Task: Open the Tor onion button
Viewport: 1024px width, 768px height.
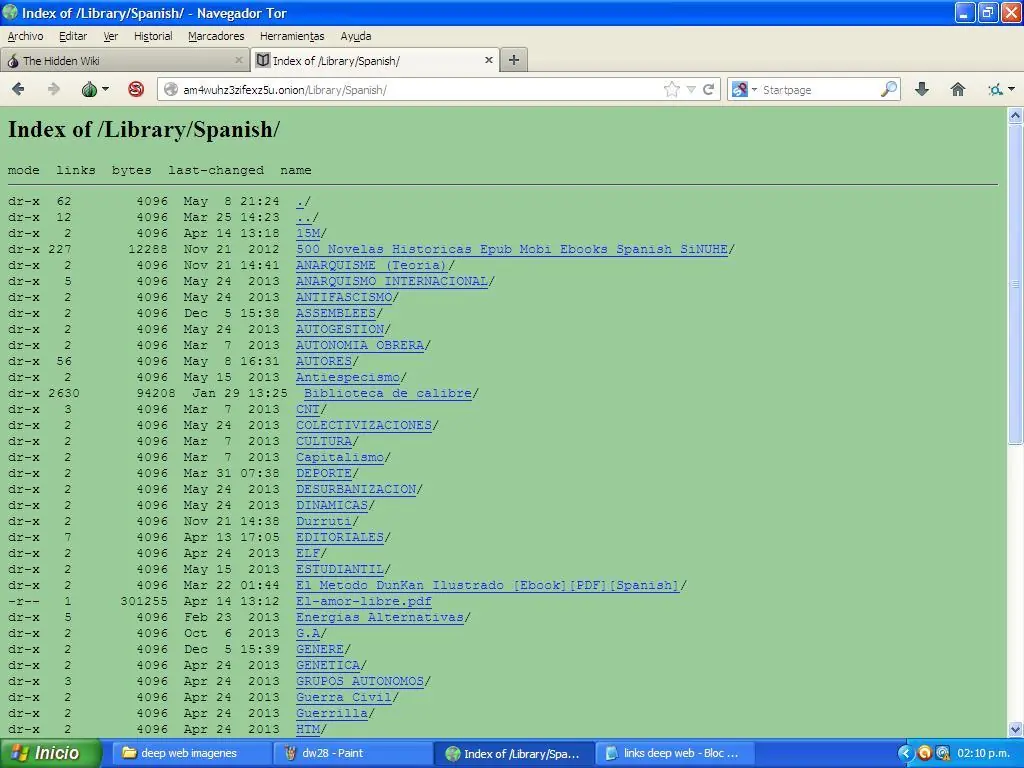Action: tap(89, 89)
